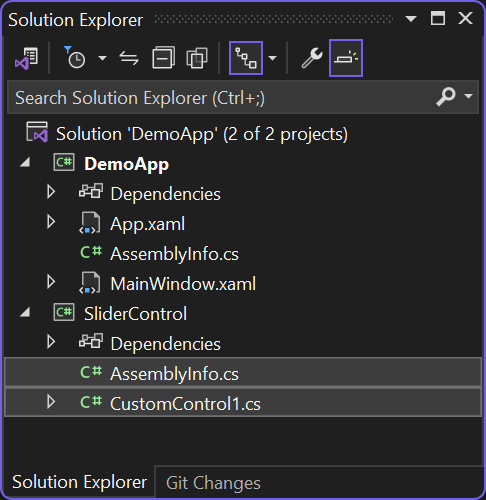Click the SliderControl project C# icon
Screen dimensions: 486x500
(x=64, y=313)
